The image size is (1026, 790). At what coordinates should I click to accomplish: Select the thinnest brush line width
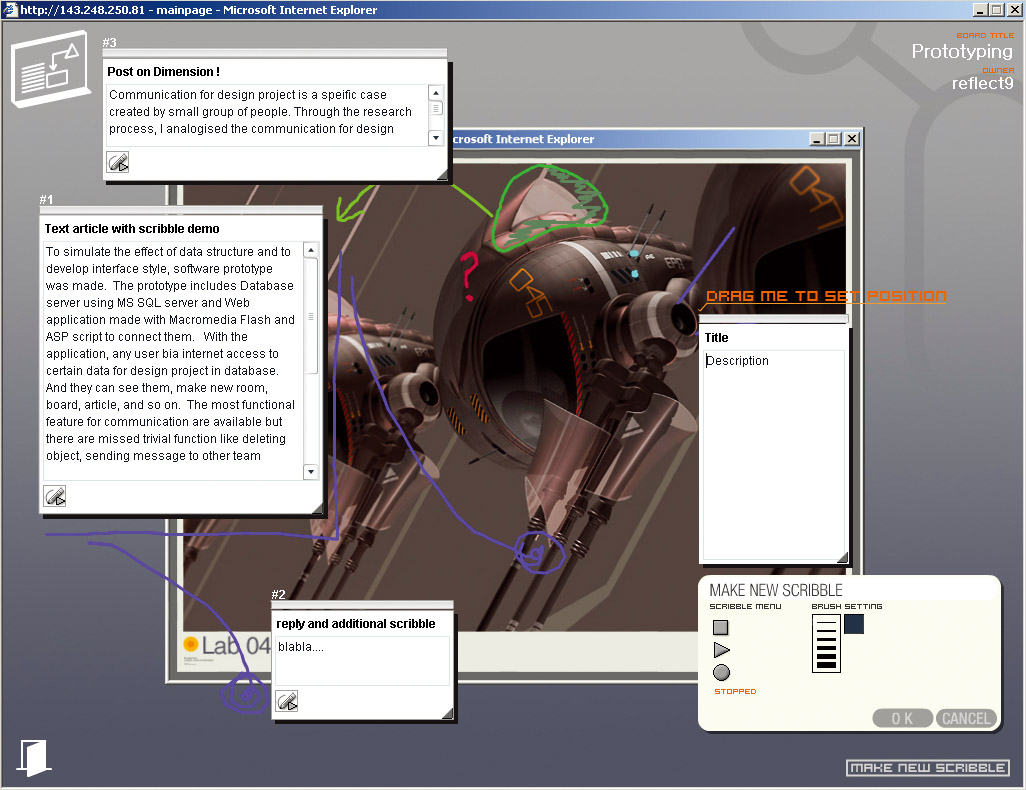[x=826, y=622]
